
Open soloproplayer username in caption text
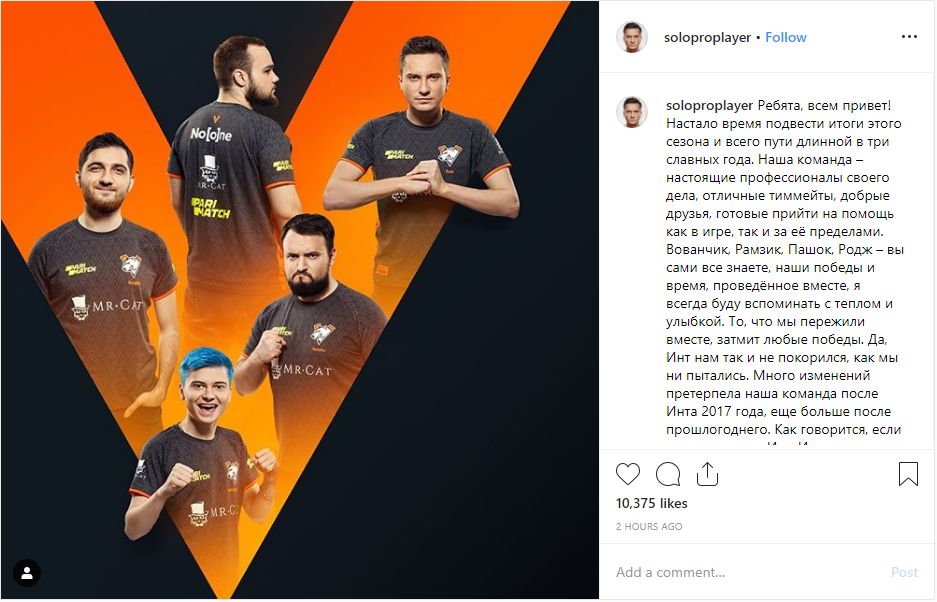tap(709, 105)
